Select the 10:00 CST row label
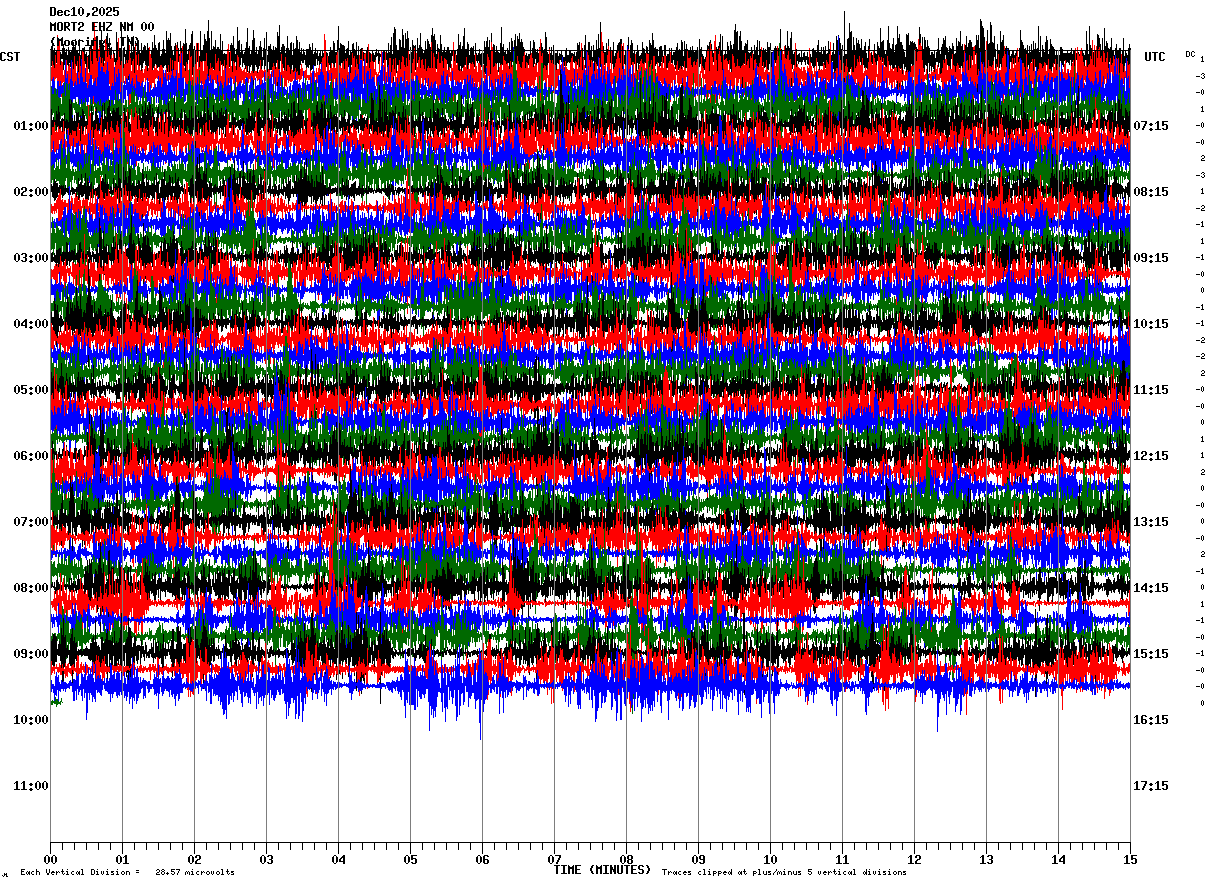This screenshot has width=1210, height=886. tap(31, 720)
